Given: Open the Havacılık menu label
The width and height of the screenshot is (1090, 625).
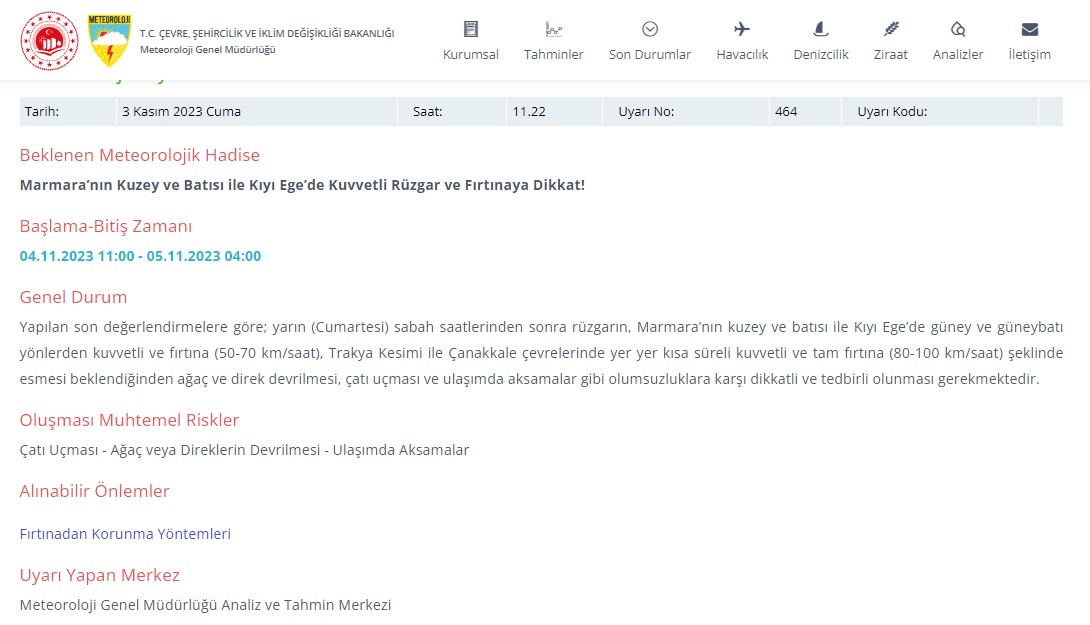Looking at the screenshot, I should coord(742,54).
